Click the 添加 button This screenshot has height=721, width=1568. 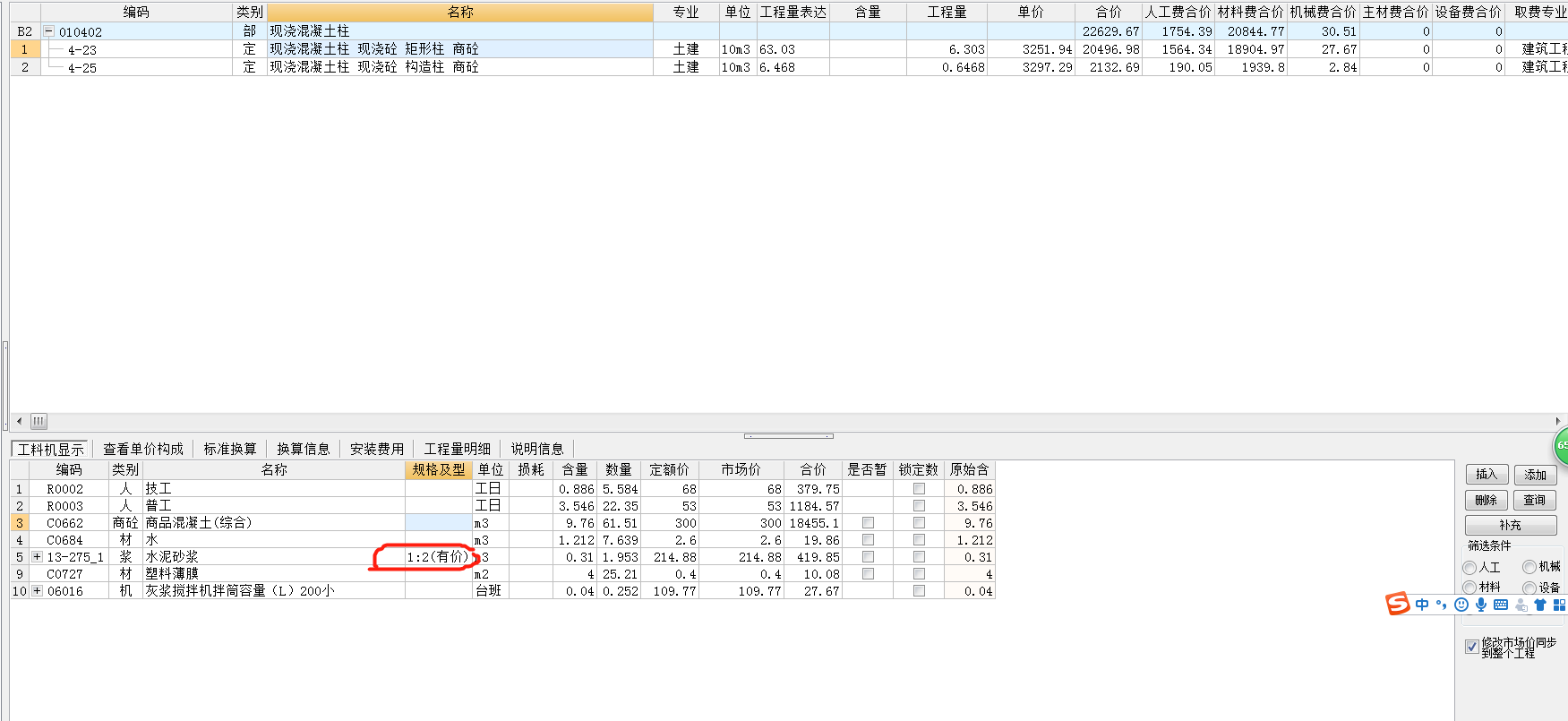tap(1536, 475)
